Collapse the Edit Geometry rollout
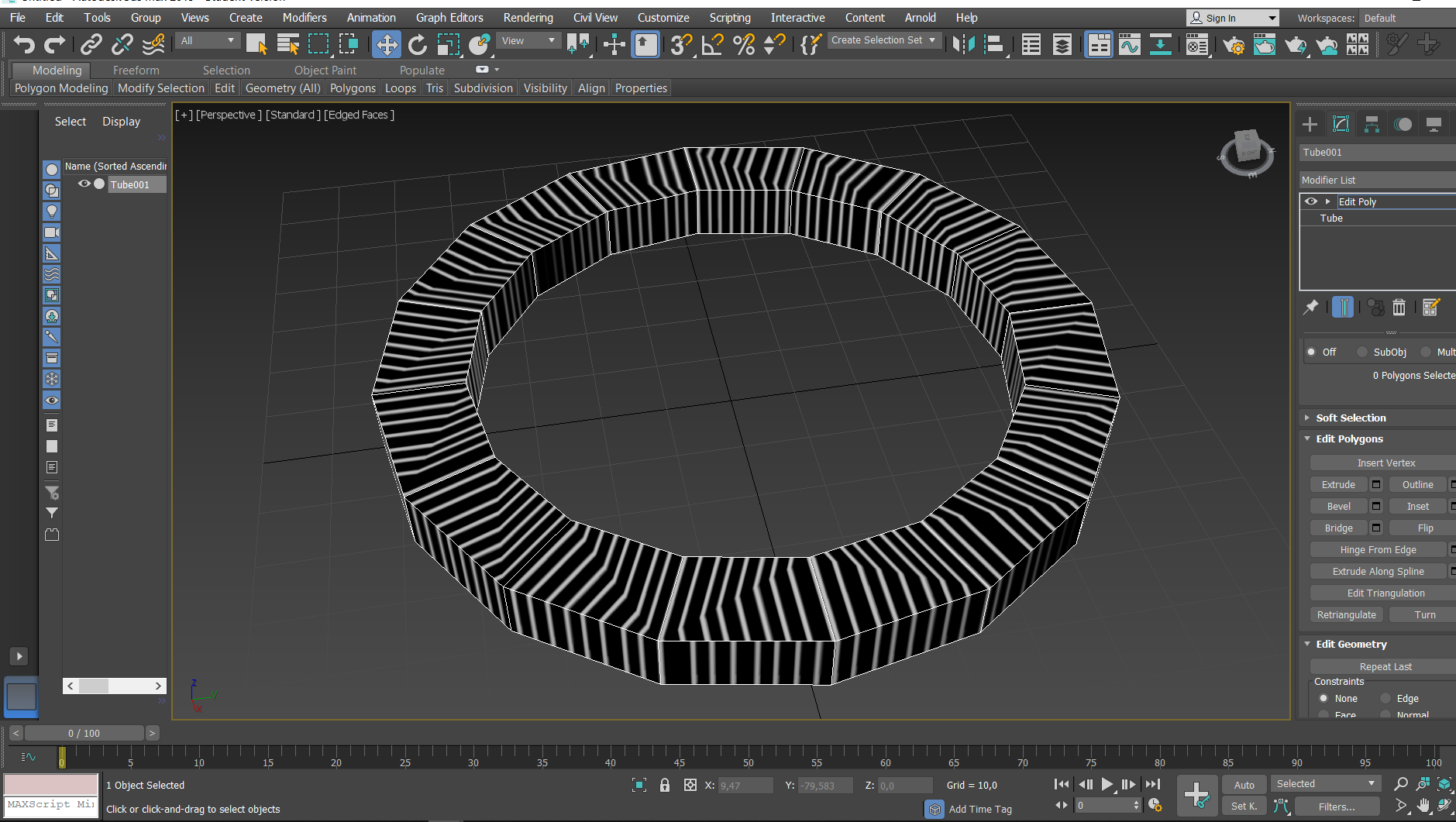The image size is (1456, 822). point(1351,644)
